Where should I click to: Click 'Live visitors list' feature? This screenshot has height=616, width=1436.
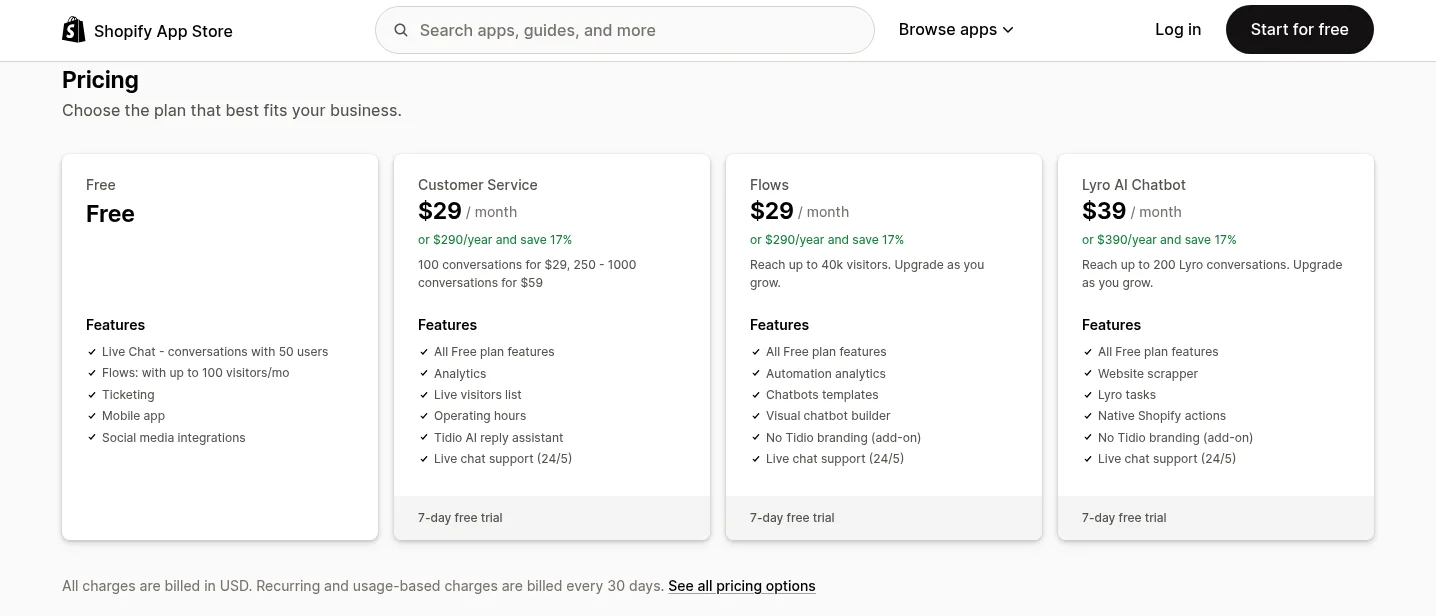click(478, 395)
